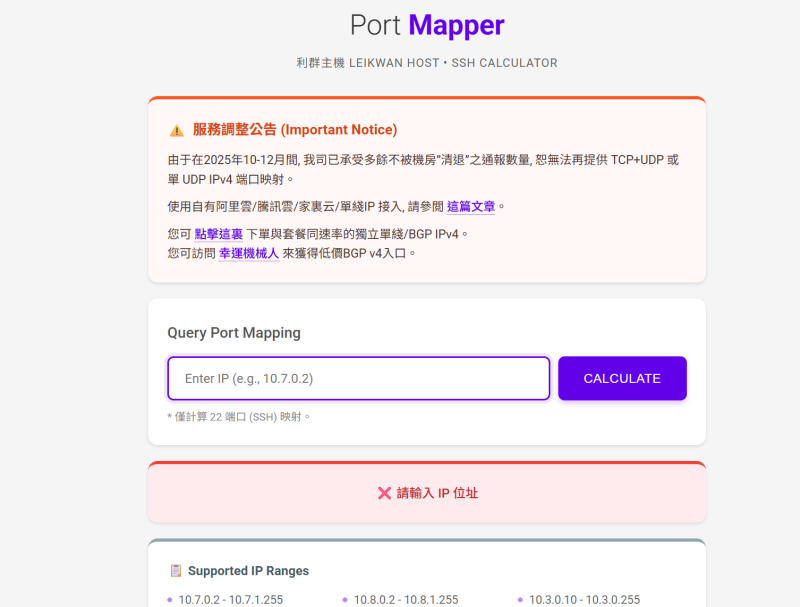Click the 'Supported IP Ranges' section header

point(249,570)
